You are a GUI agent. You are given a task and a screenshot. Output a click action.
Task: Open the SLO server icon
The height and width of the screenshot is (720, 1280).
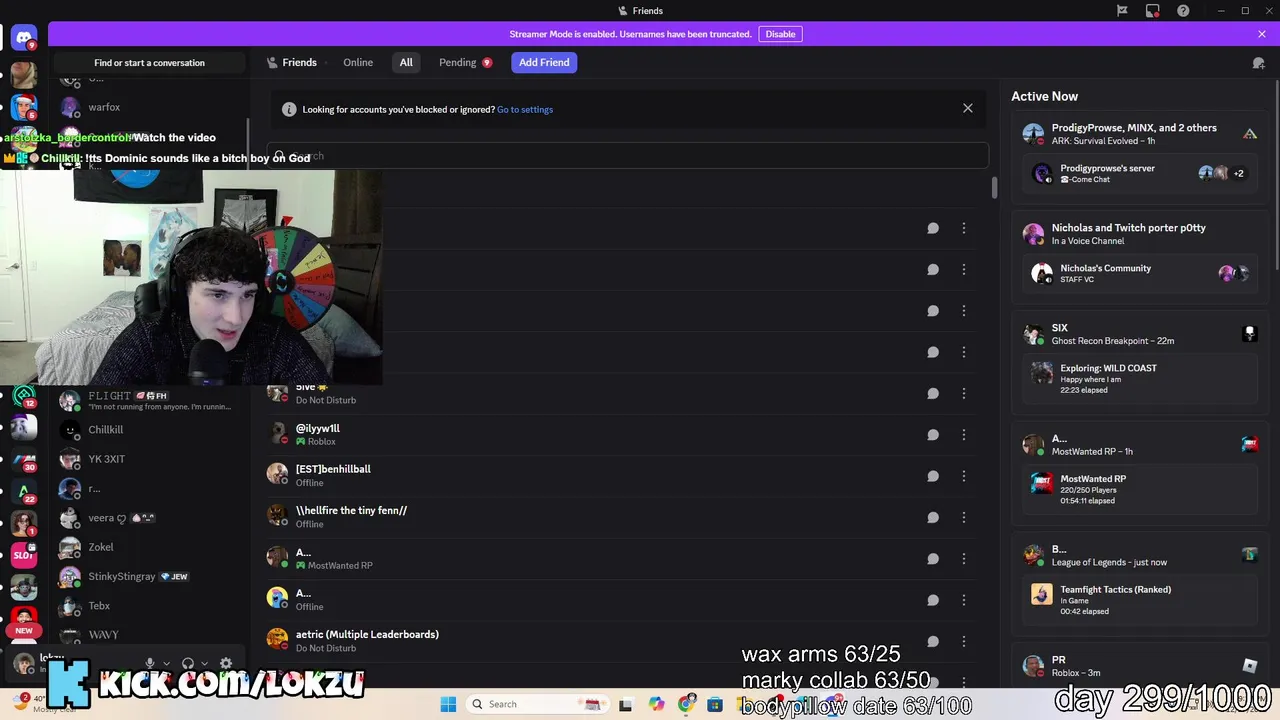tap(24, 555)
